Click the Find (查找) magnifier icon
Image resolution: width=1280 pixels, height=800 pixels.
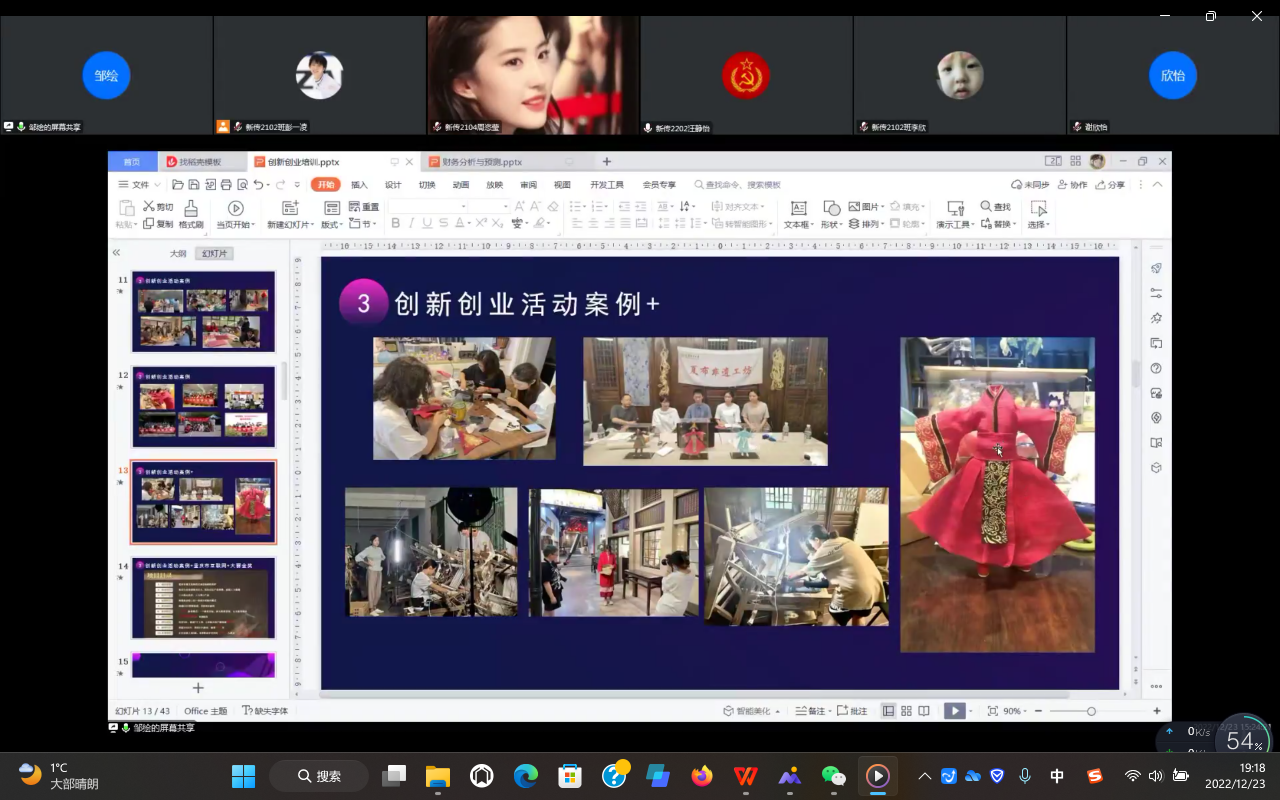tap(985, 207)
